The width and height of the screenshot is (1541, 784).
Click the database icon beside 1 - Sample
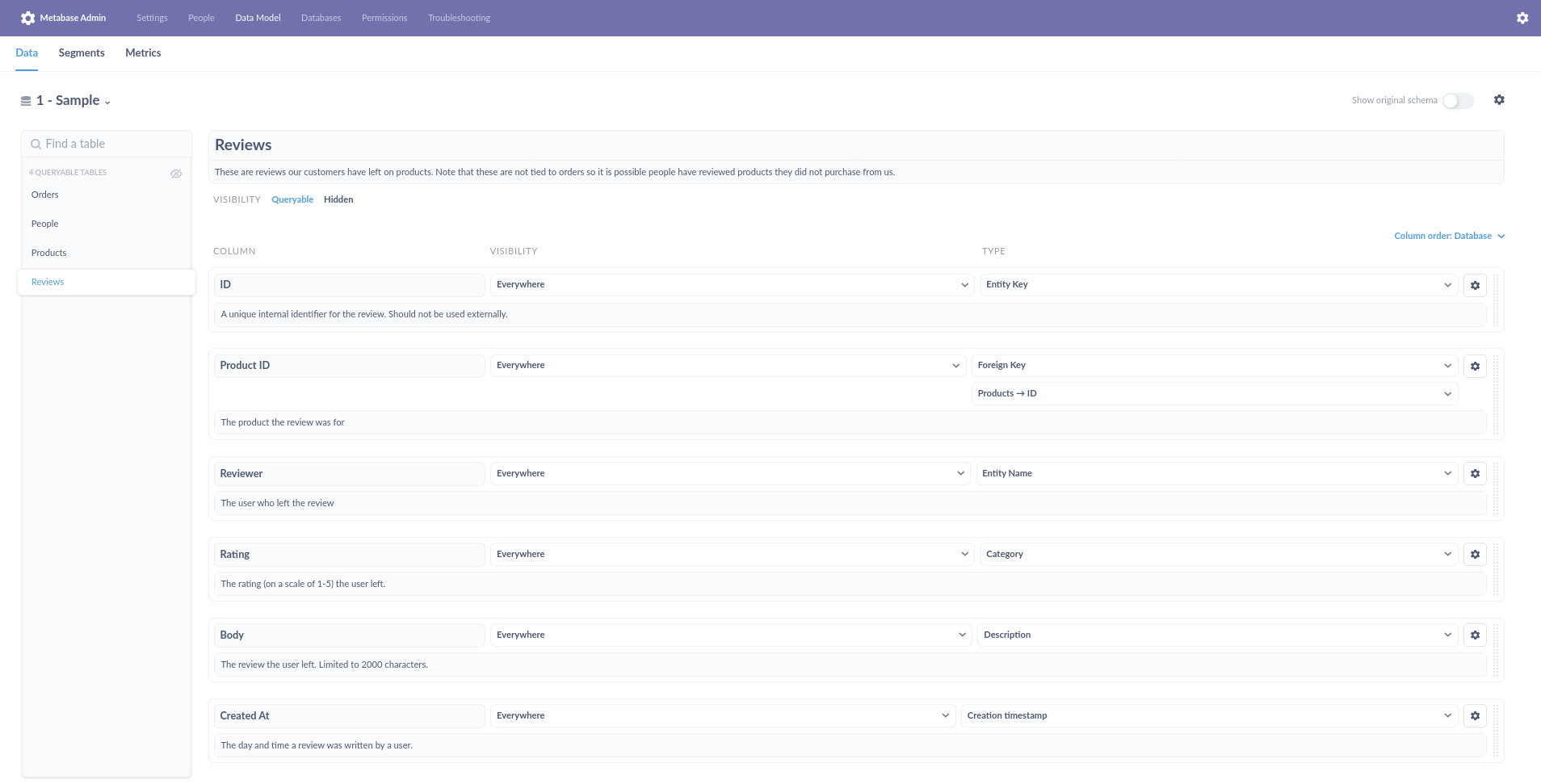(24, 100)
